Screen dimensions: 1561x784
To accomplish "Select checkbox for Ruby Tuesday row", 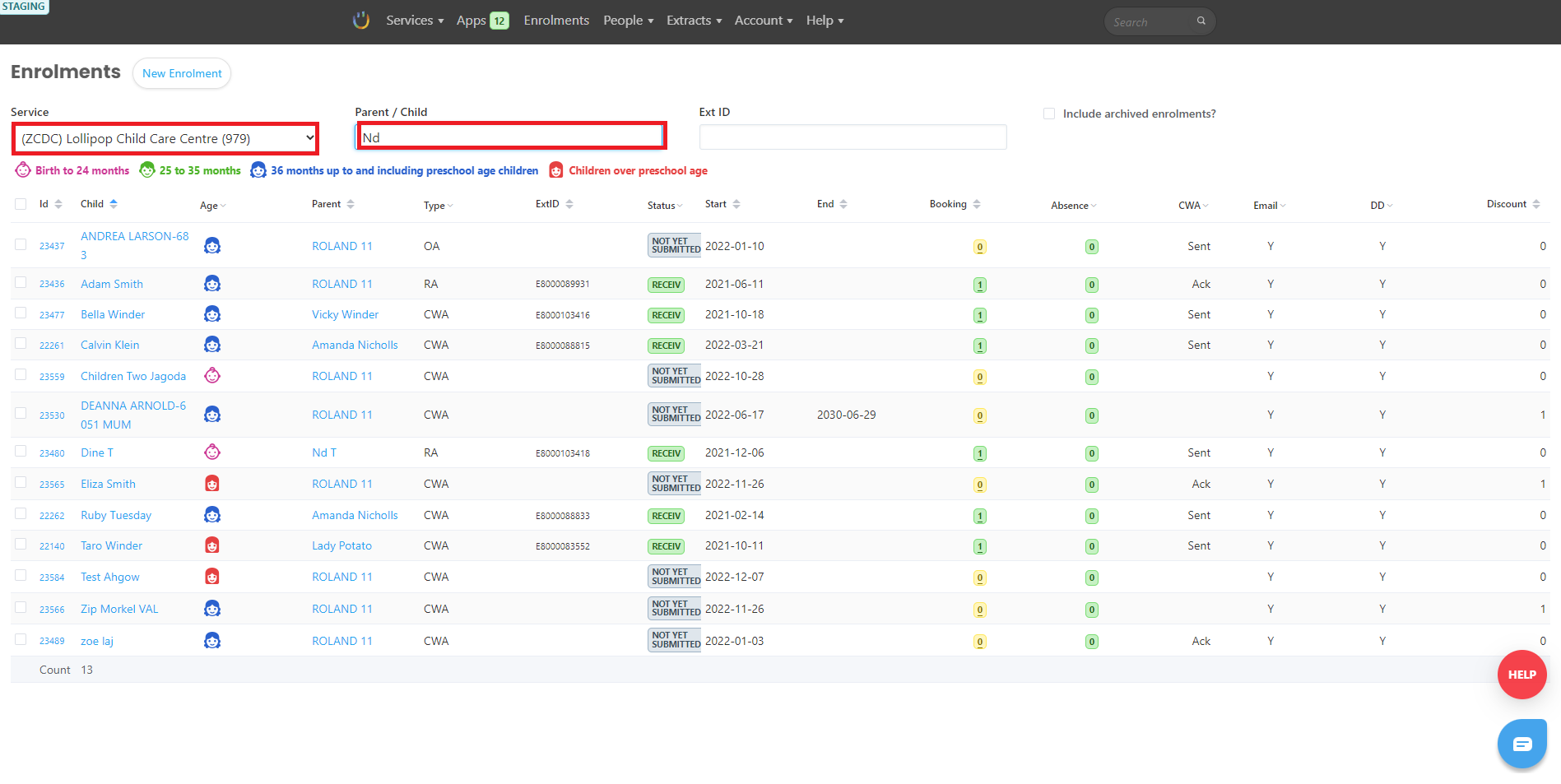I will (x=21, y=513).
